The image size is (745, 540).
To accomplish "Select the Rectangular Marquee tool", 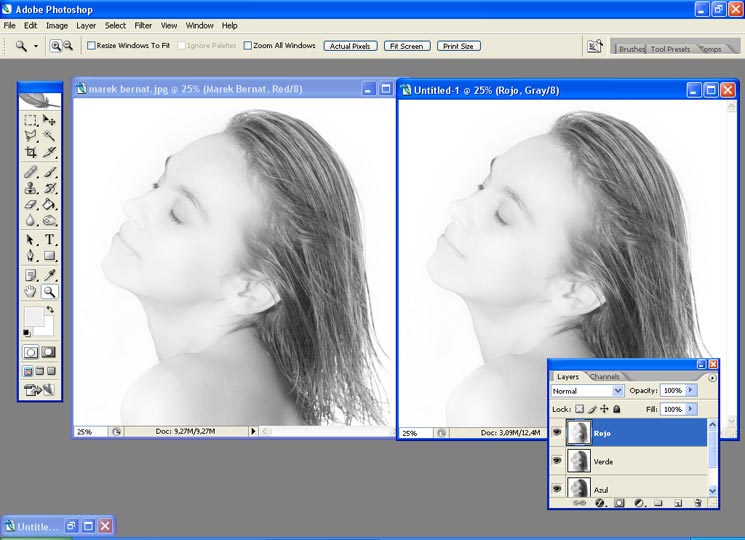I will point(31,120).
